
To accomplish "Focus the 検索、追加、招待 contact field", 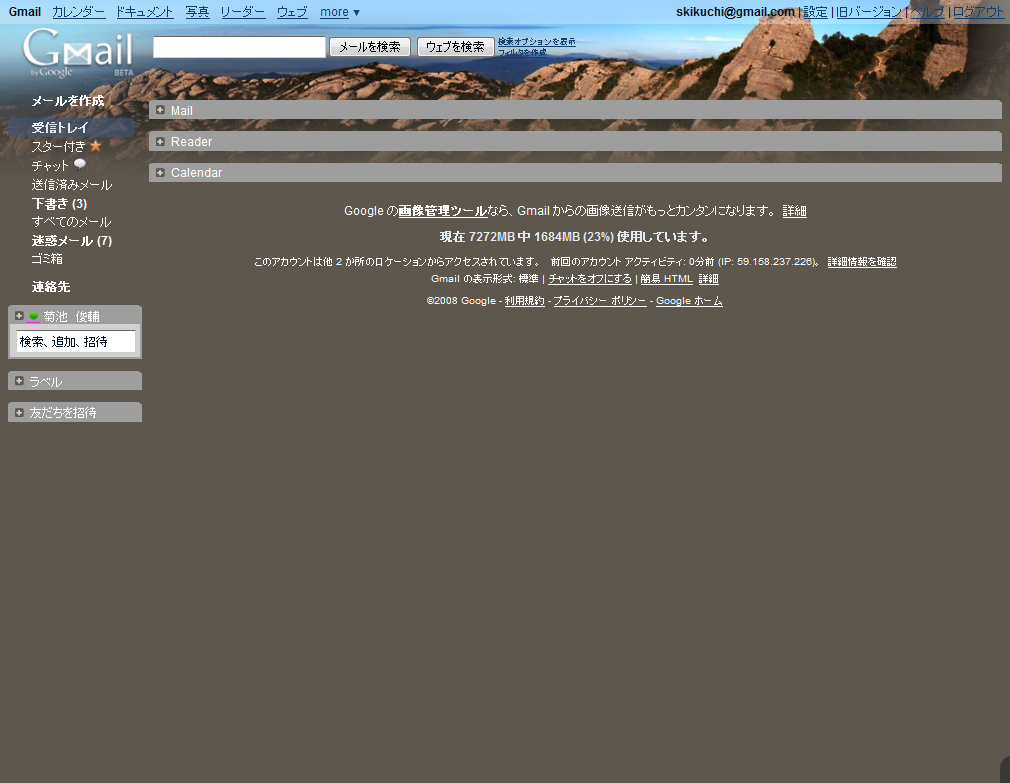I will pos(76,341).
